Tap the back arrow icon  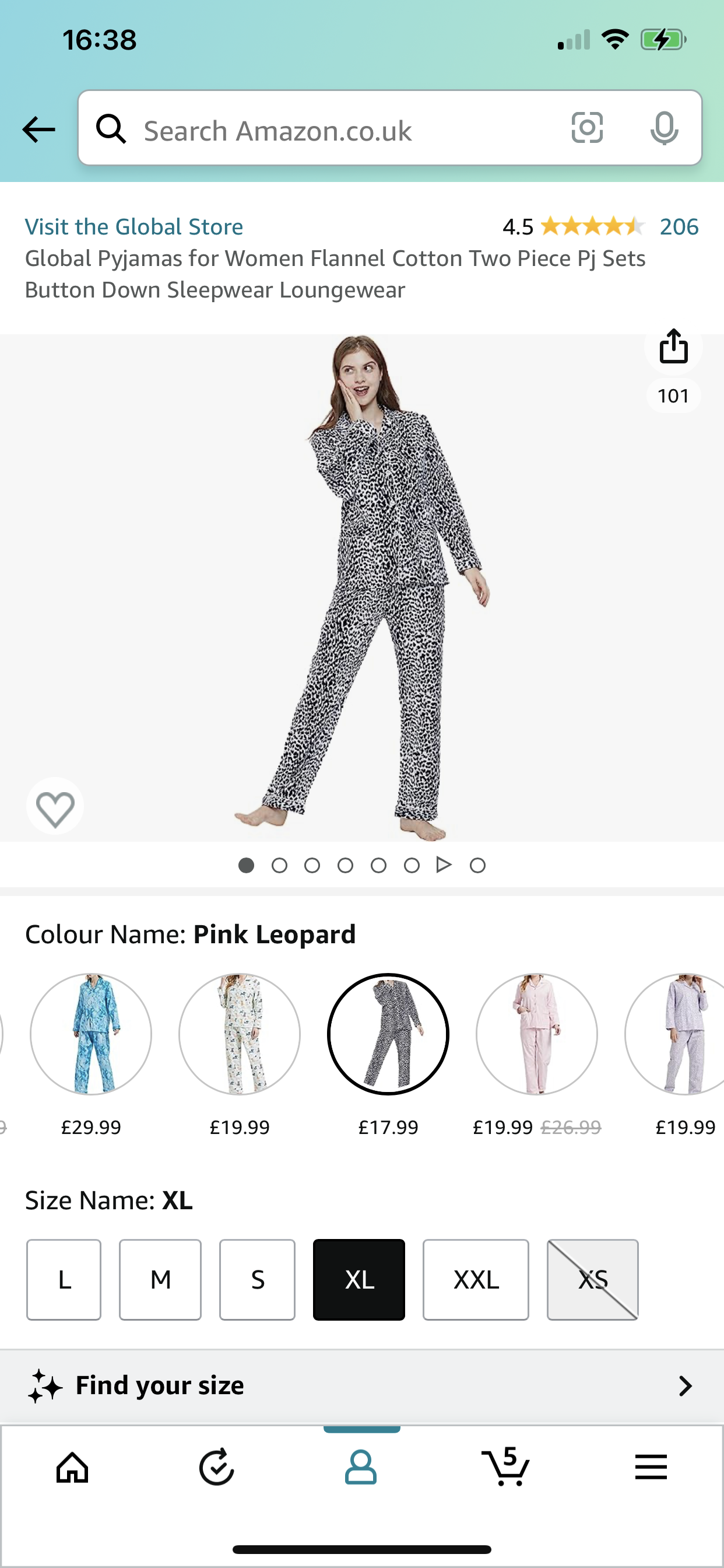tap(38, 129)
